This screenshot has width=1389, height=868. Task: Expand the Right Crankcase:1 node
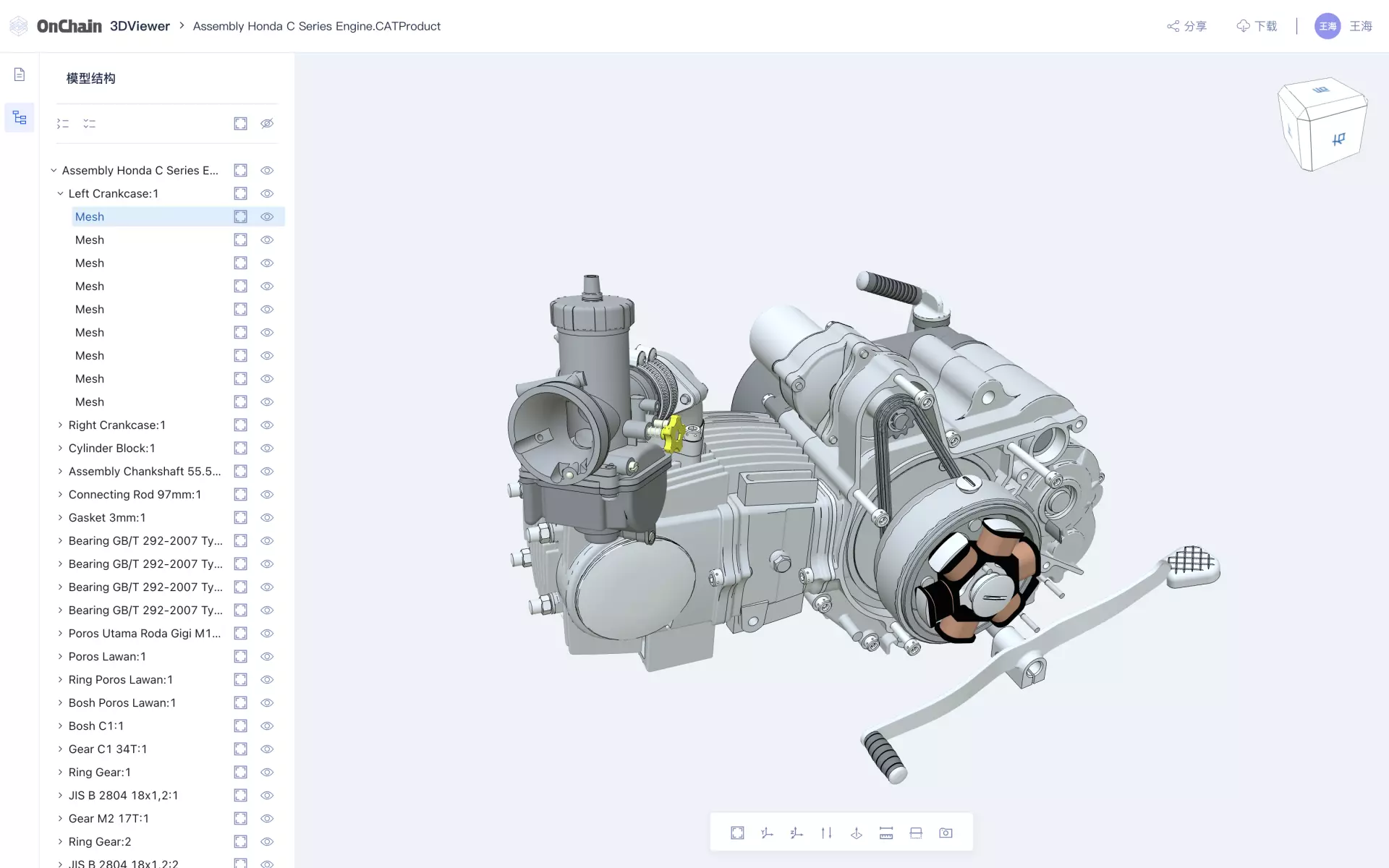pyautogui.click(x=60, y=425)
